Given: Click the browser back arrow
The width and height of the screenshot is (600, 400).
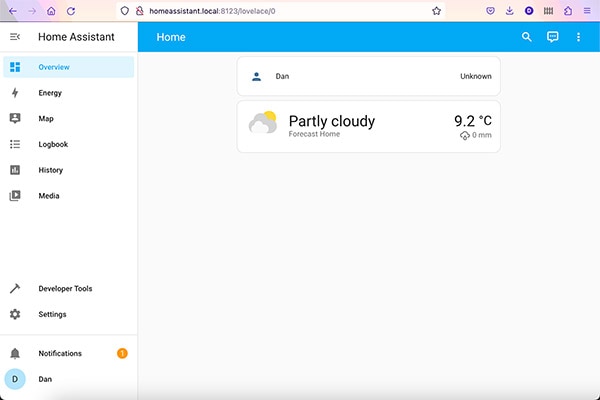Looking at the screenshot, I should [13, 11].
